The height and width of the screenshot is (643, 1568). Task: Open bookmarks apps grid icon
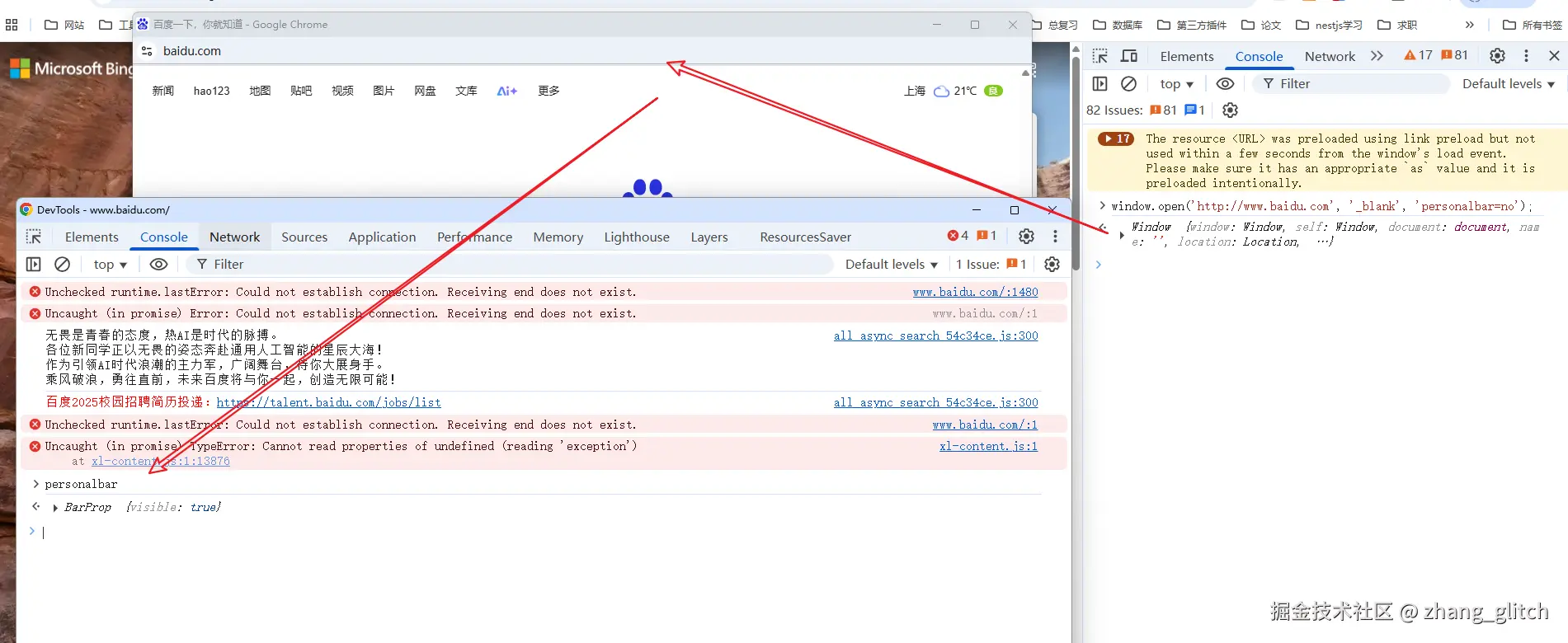point(12,25)
